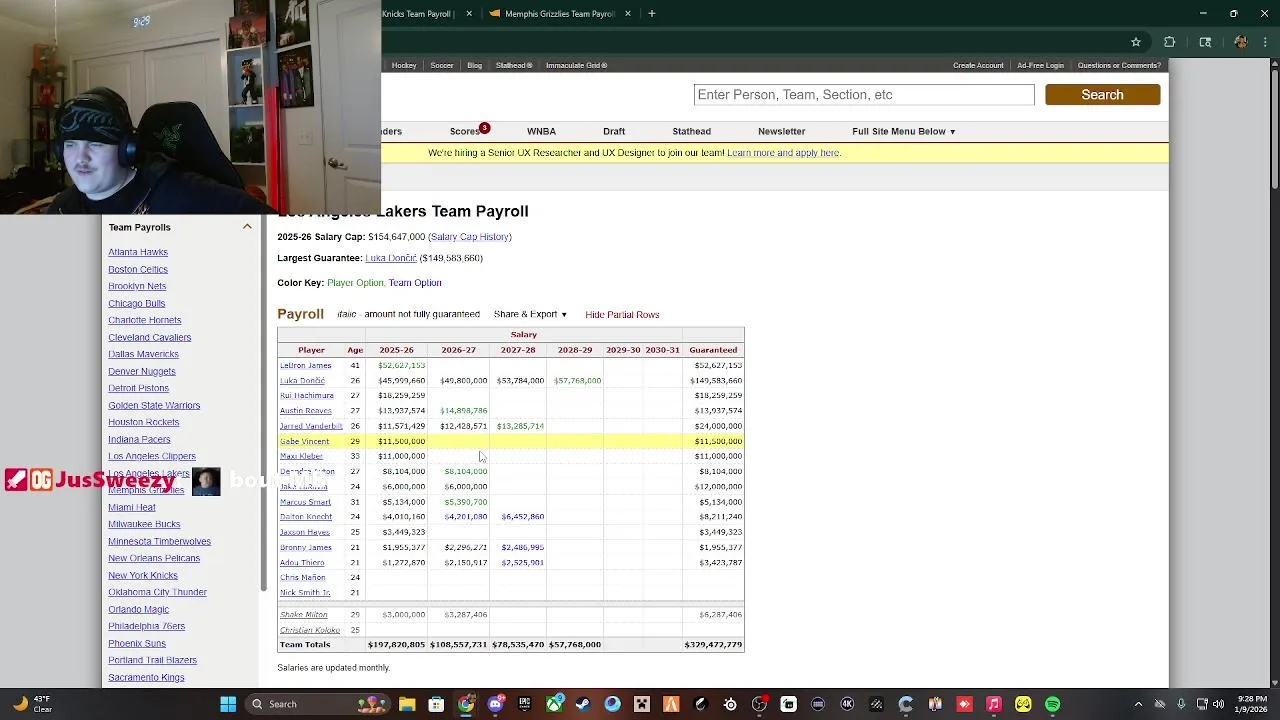
Task: Sort by the 2025-26 salary column header
Action: pyautogui.click(x=396, y=350)
